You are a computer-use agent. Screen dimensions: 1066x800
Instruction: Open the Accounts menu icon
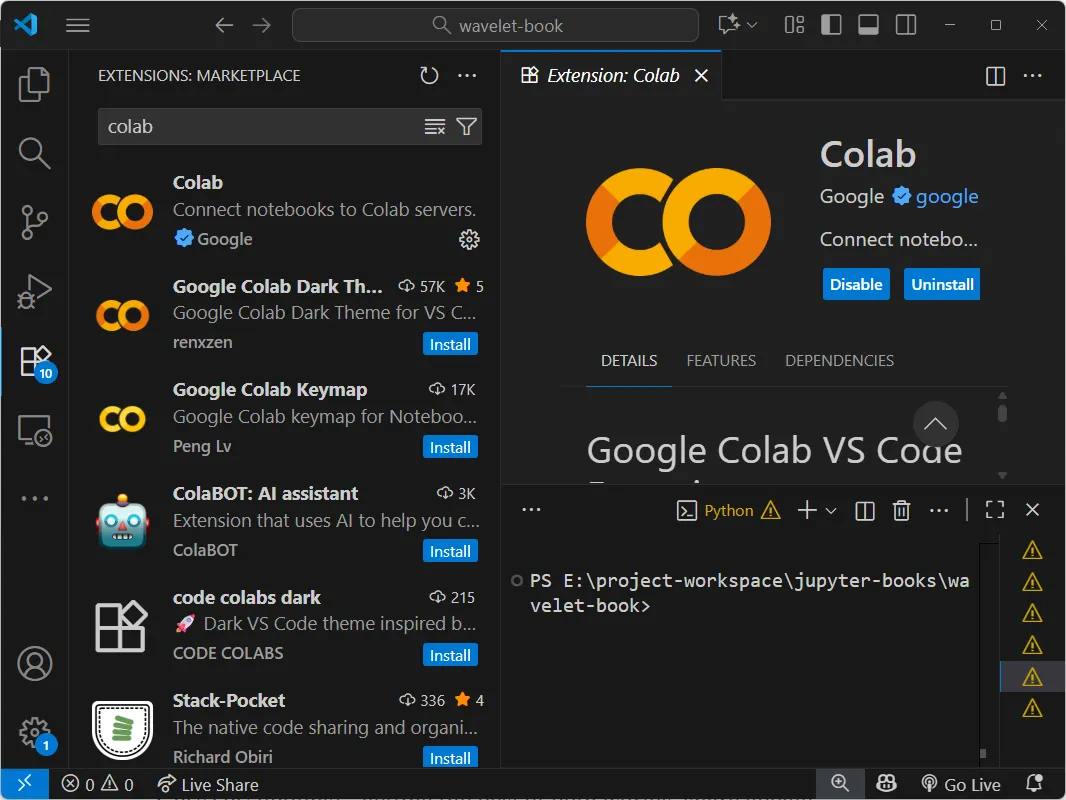[x=34, y=663]
